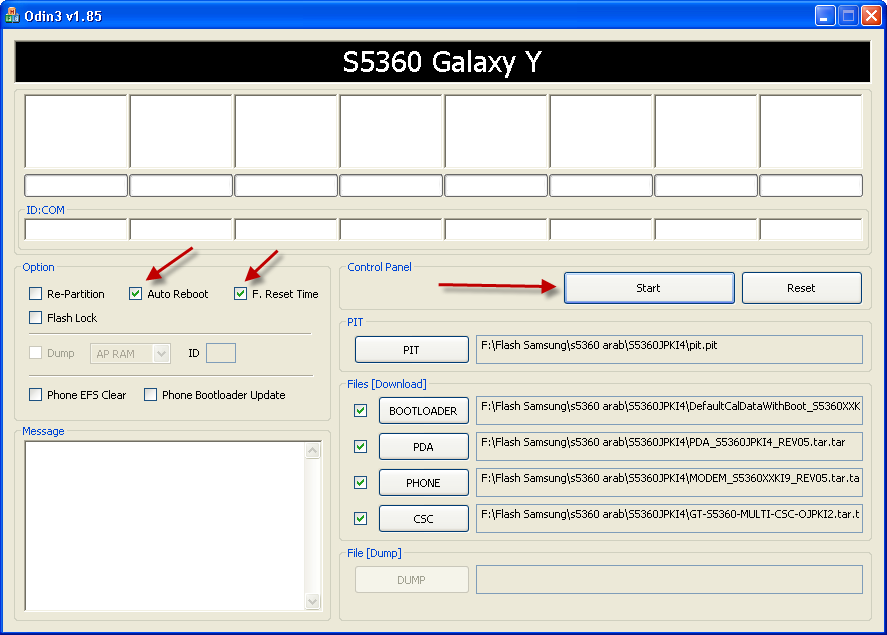This screenshot has width=887, height=635.
Task: Click the File Dump path field
Action: coord(669,580)
